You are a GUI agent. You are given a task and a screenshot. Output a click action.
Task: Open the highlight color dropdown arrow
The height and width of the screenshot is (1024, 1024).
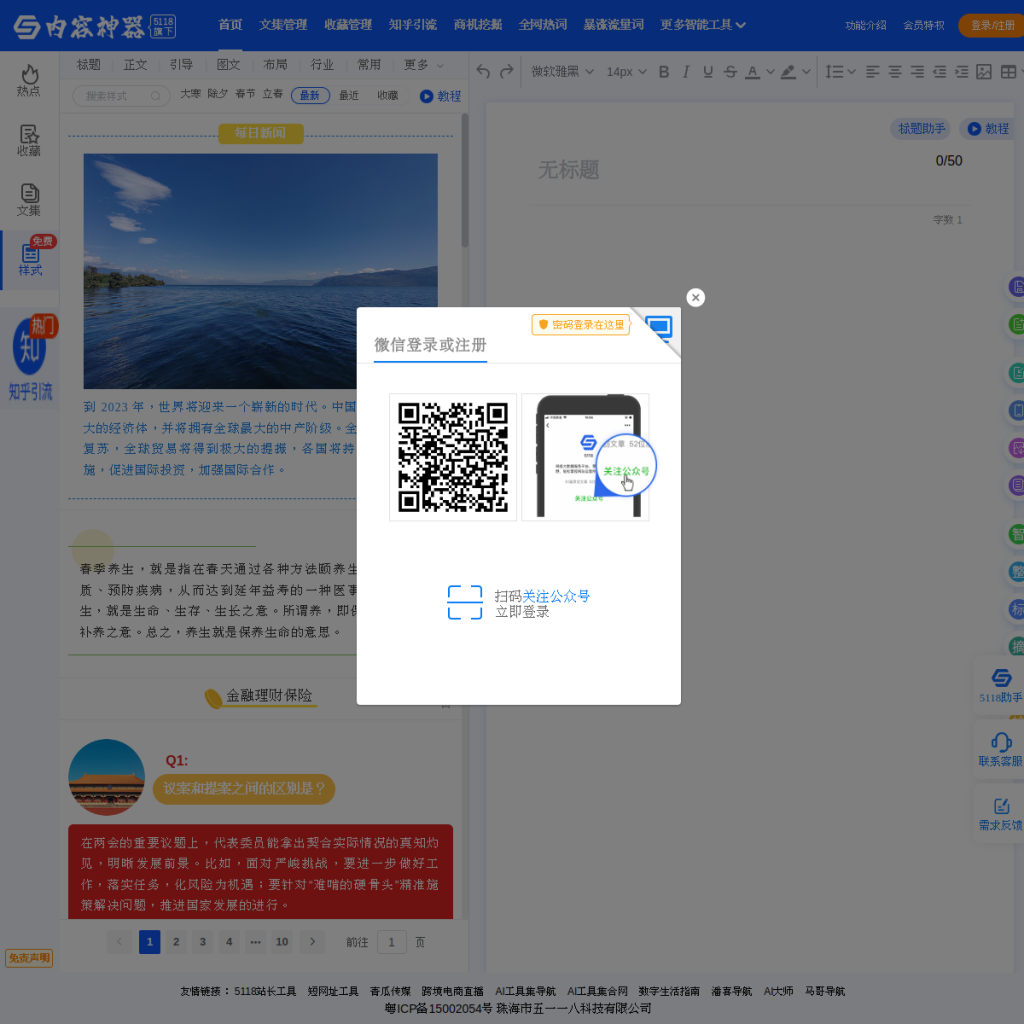click(806, 72)
